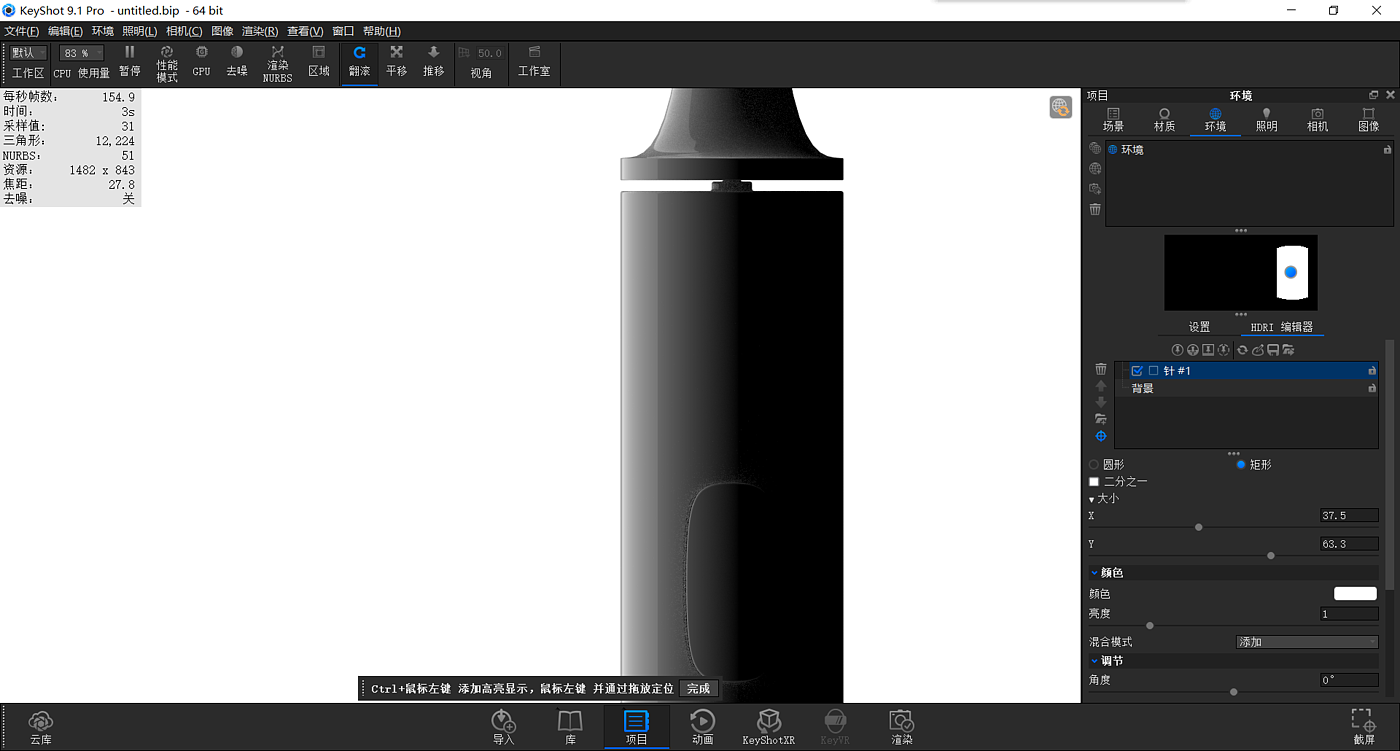Click the brightness value field
1400x751 pixels.
pos(1349,614)
